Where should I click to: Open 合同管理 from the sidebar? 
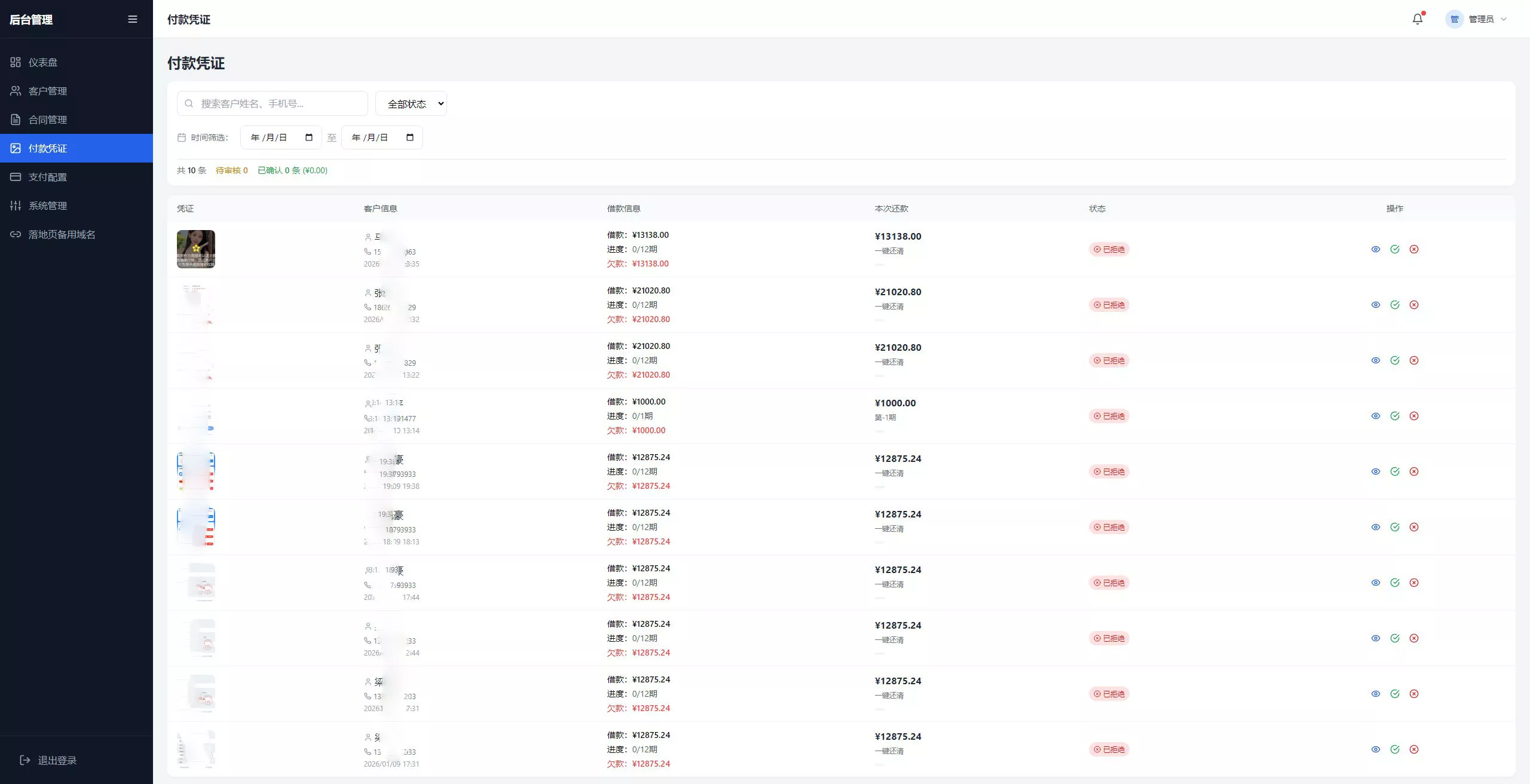[48, 119]
